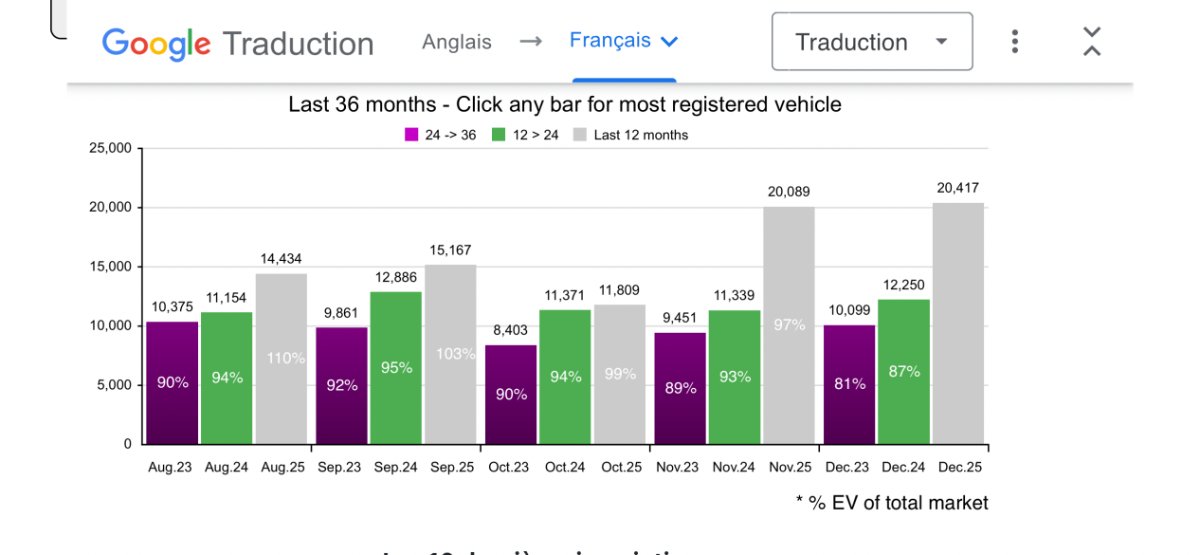Click the arrow between Anglais and Français

(x=531, y=41)
